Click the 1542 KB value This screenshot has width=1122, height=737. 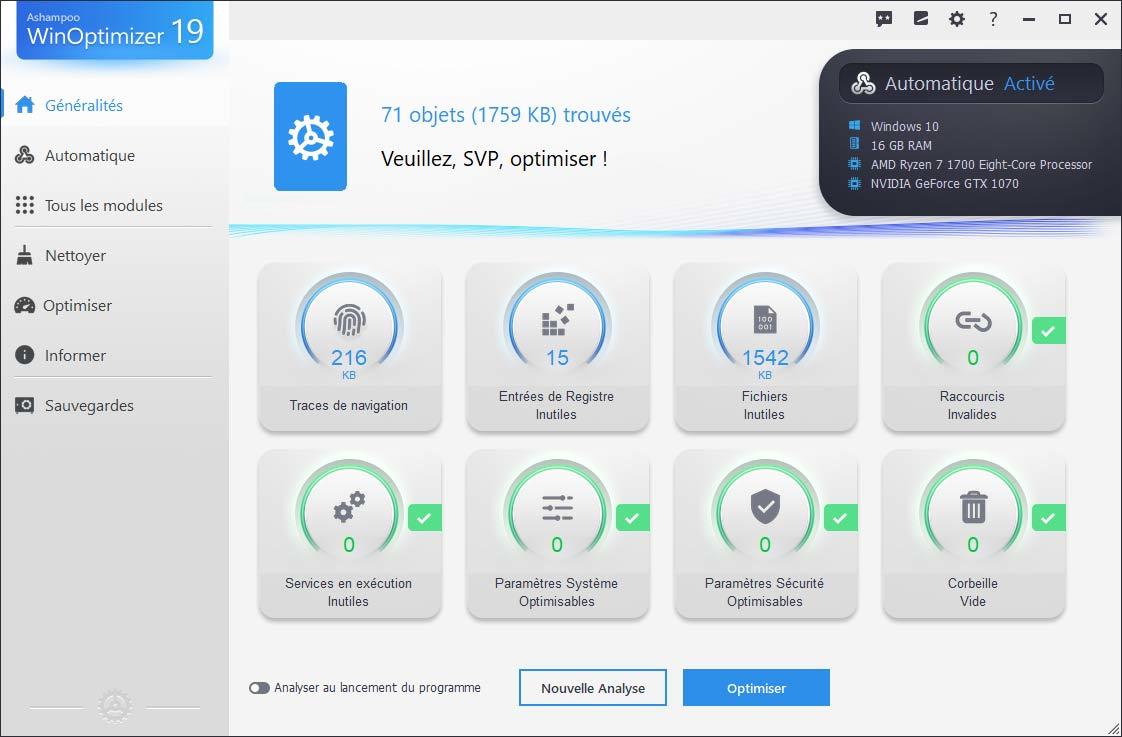[765, 362]
